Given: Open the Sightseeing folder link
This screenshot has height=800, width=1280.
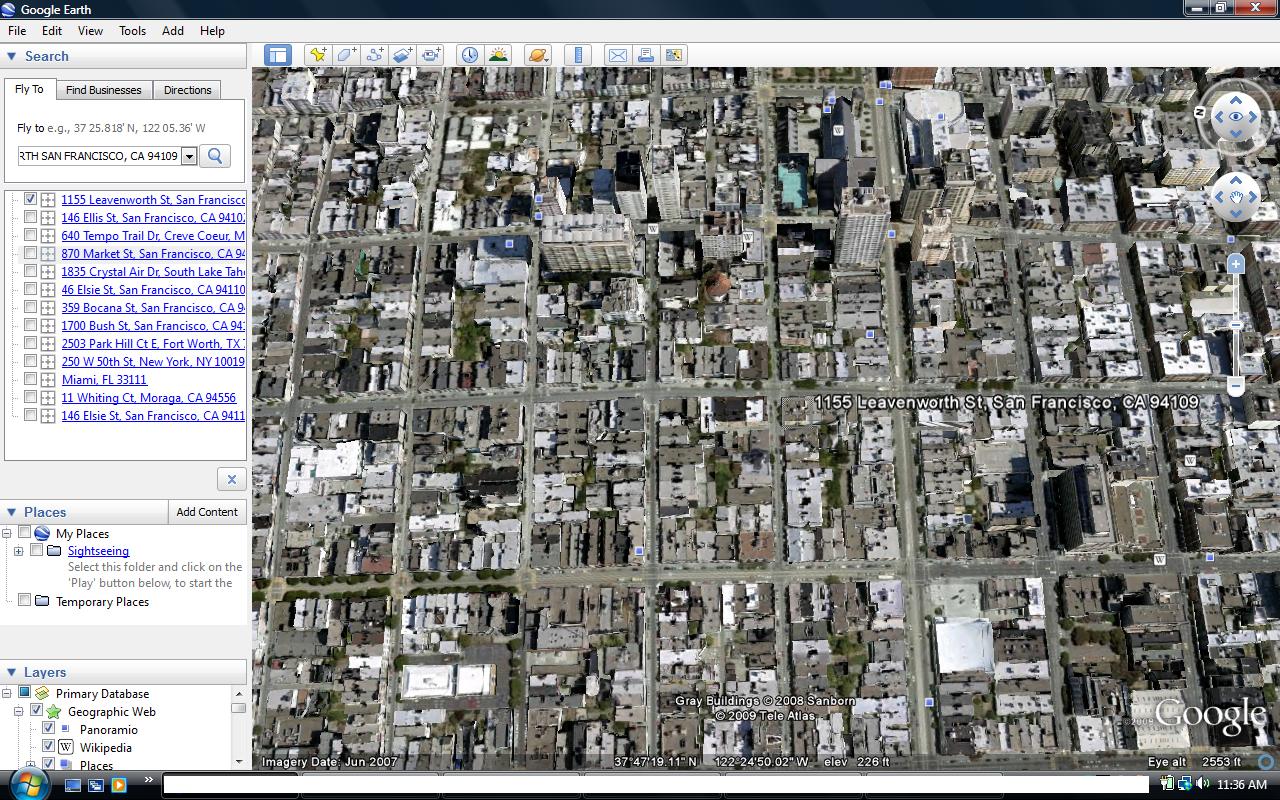Looking at the screenshot, I should coord(98,551).
